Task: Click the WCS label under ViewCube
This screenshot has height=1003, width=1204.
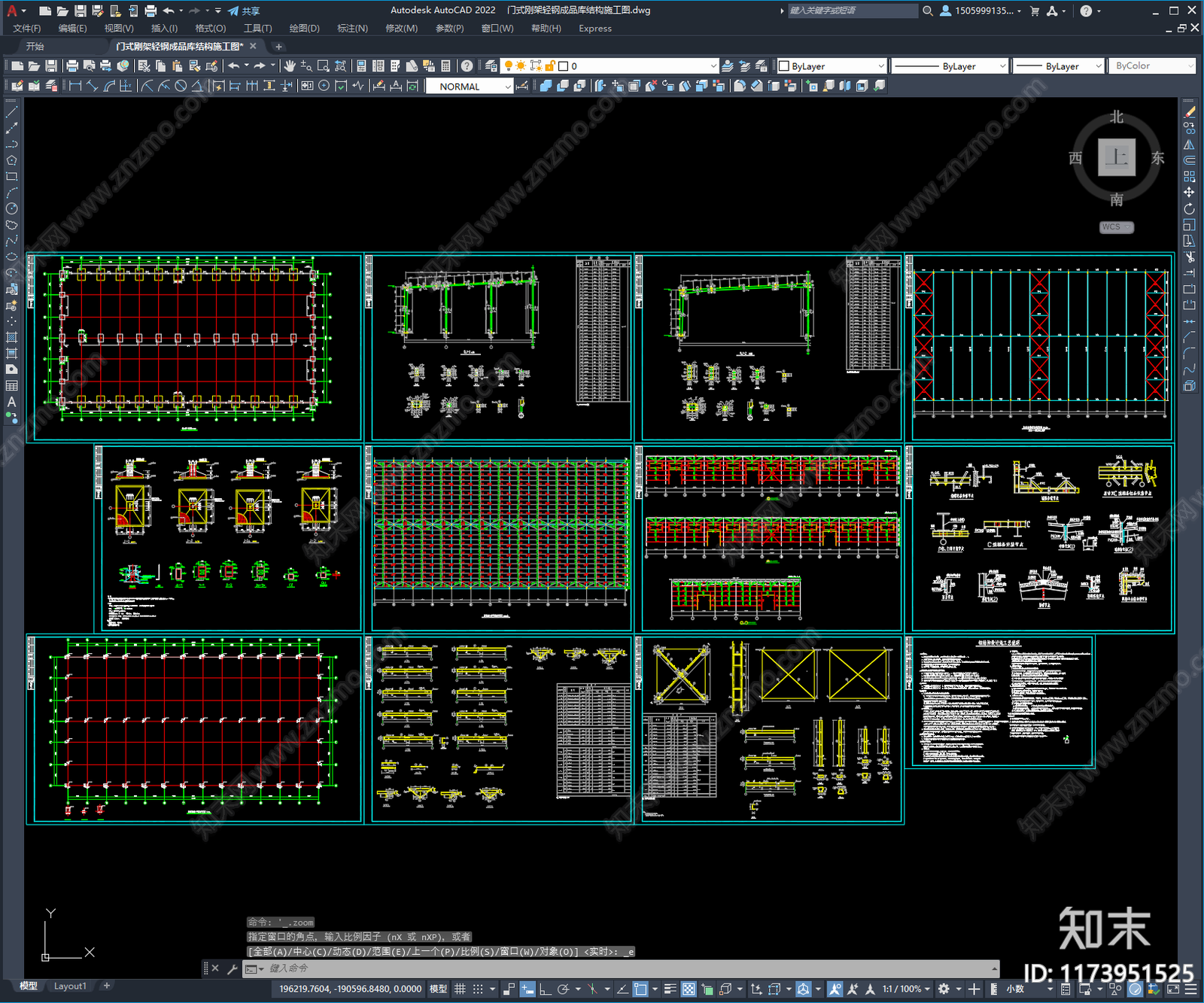Action: point(1116,227)
